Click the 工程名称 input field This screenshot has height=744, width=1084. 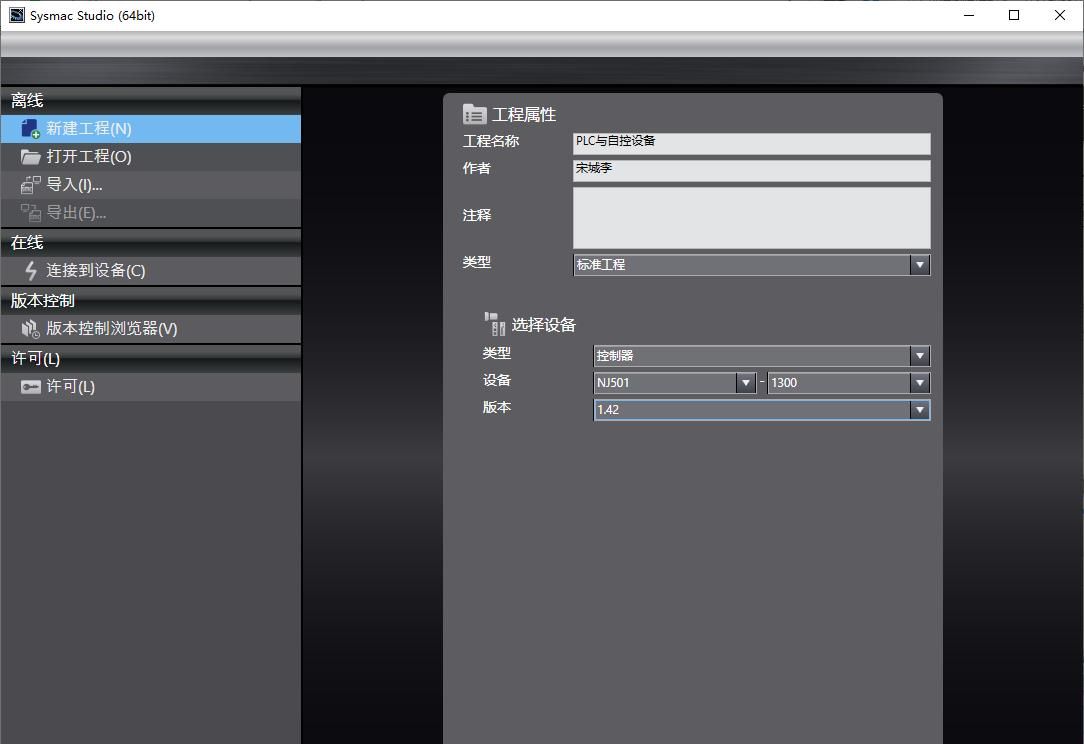[751, 143]
